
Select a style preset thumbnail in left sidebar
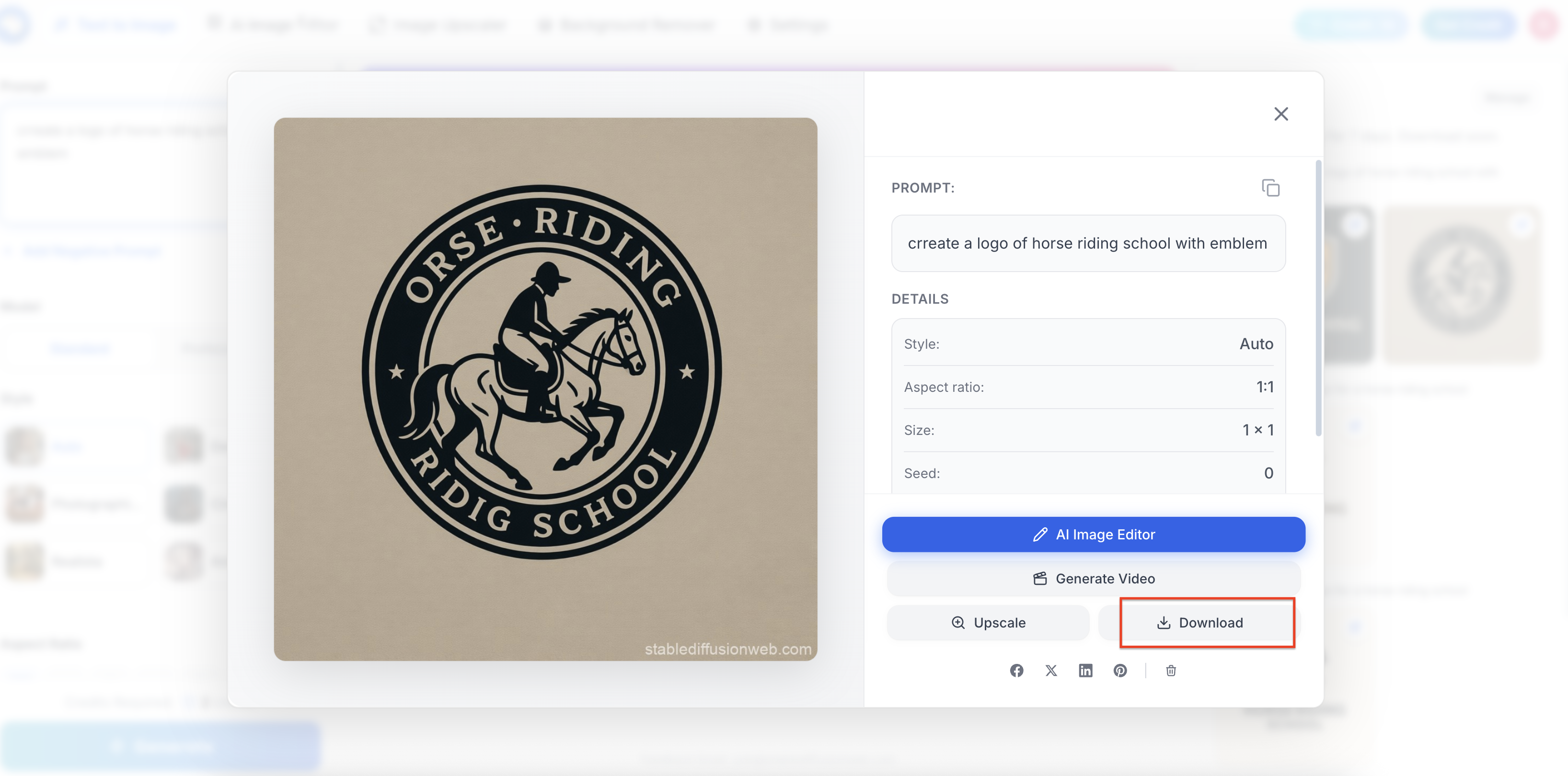24,446
